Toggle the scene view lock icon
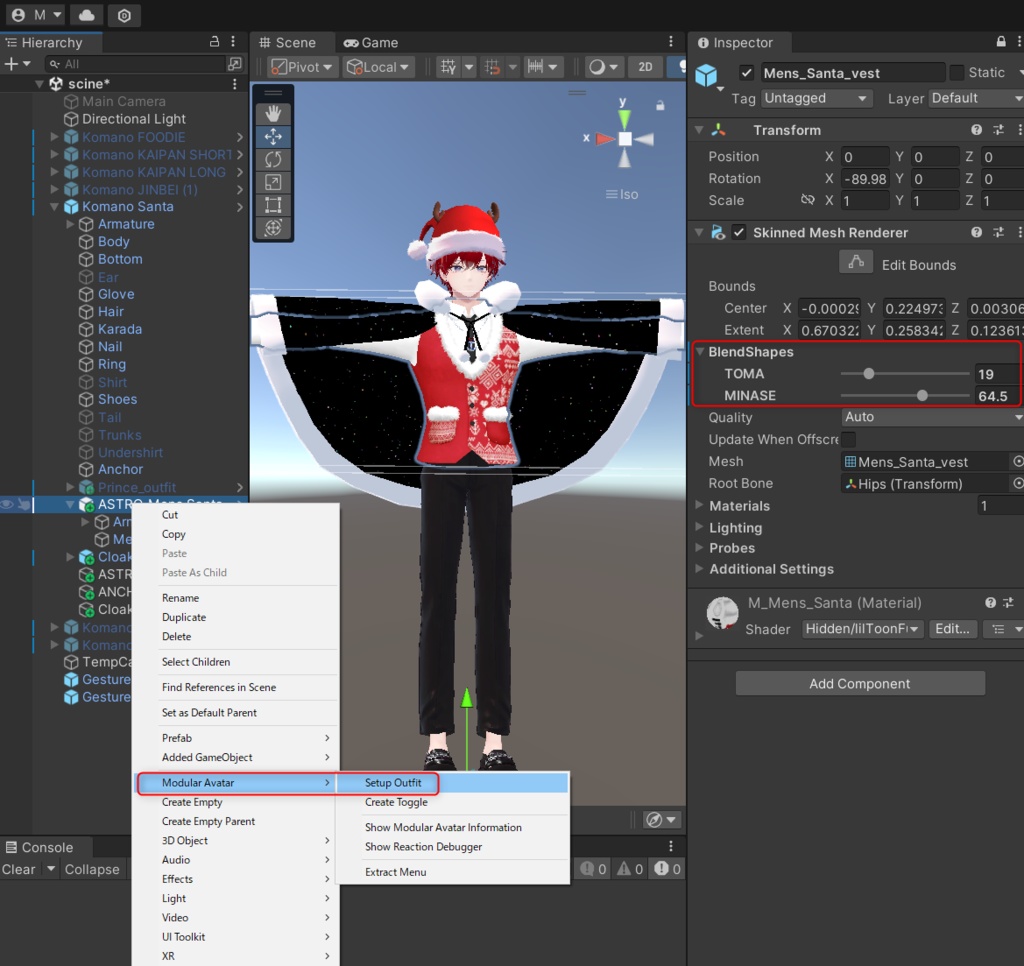This screenshot has height=966, width=1024. [x=660, y=105]
